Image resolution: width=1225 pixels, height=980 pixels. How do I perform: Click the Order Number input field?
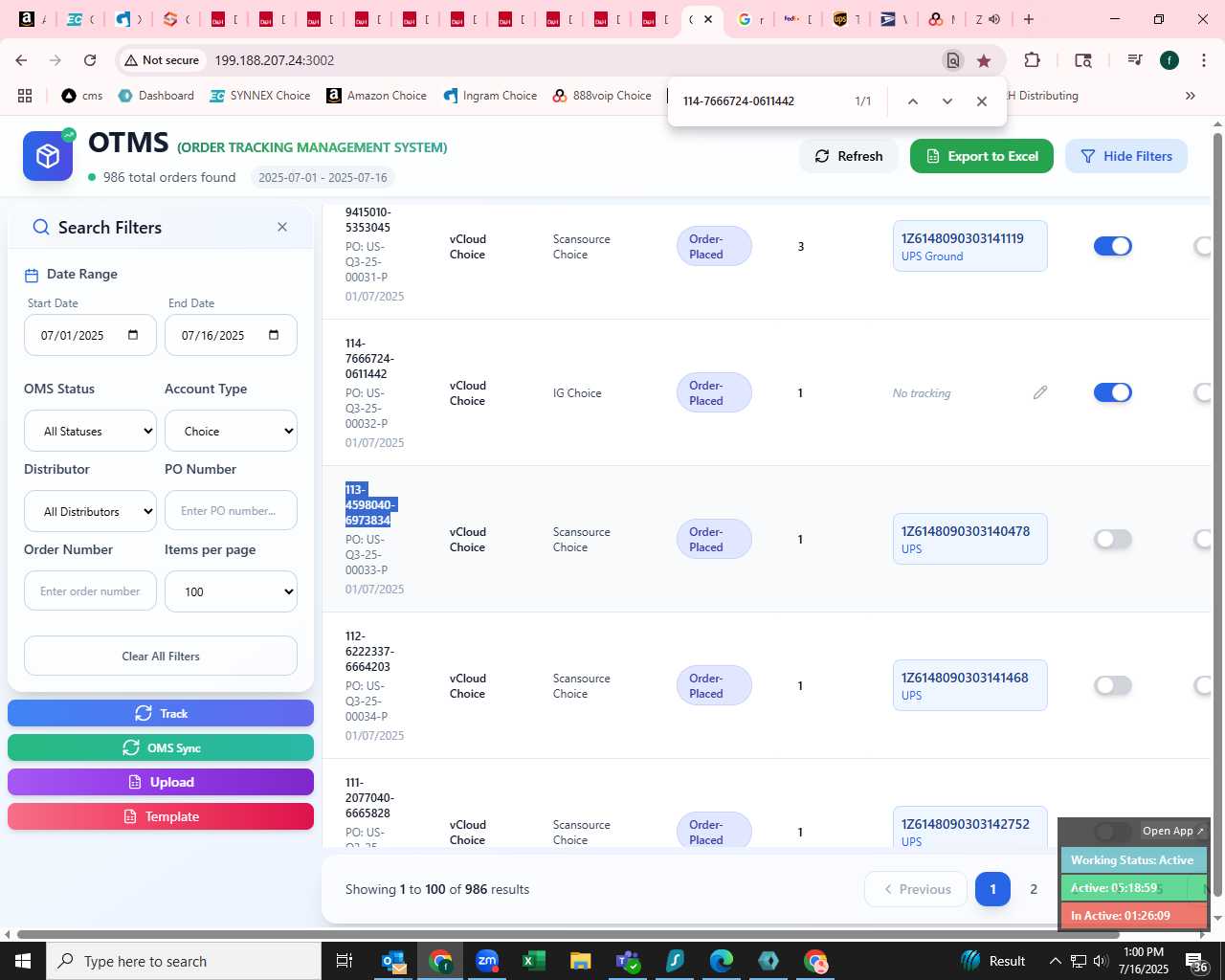90,591
